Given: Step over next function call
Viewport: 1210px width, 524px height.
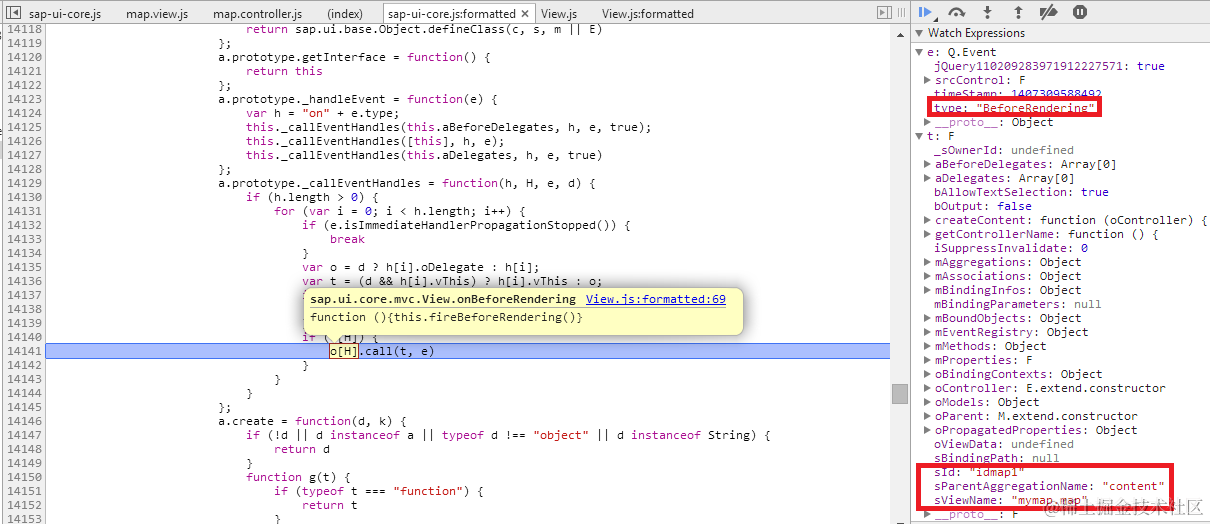Looking at the screenshot, I should pos(957,13).
